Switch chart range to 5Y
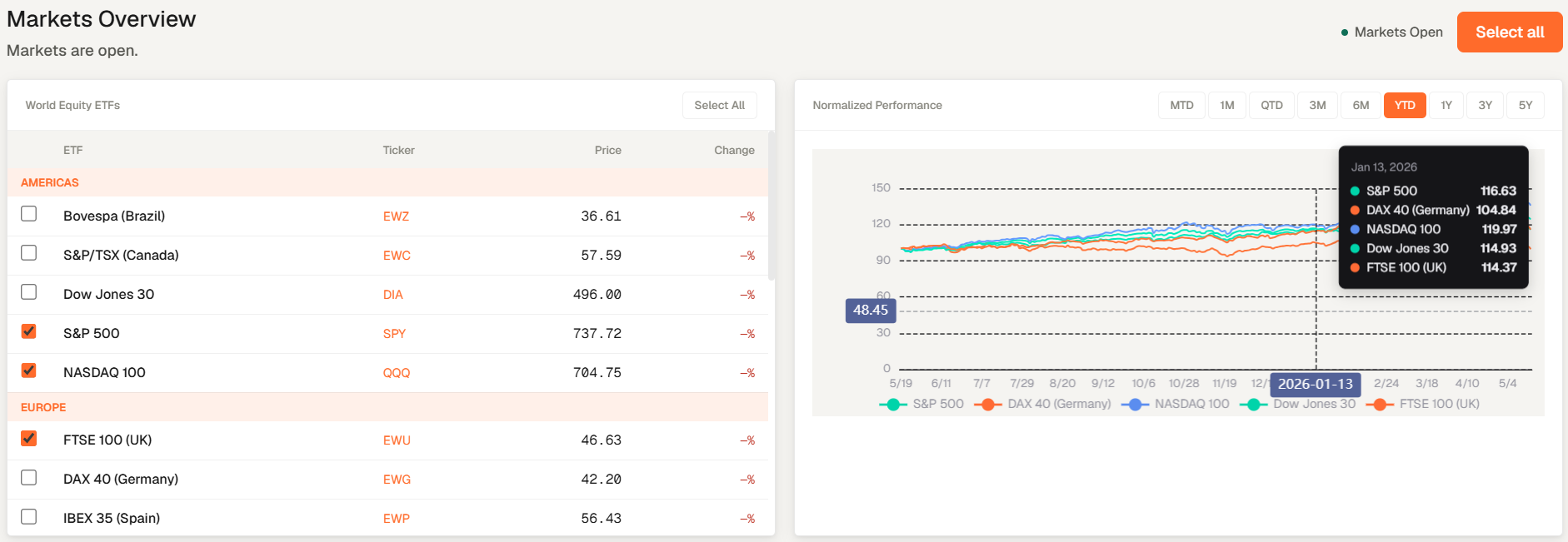The image size is (1568, 542). 1526,105
